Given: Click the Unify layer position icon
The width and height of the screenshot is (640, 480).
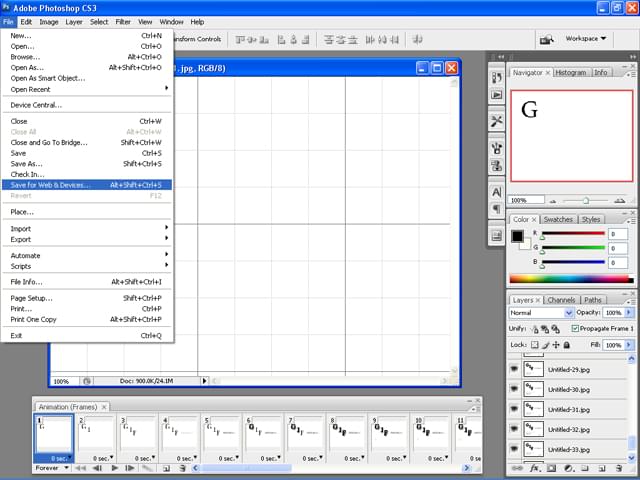Looking at the screenshot, I should (x=534, y=329).
